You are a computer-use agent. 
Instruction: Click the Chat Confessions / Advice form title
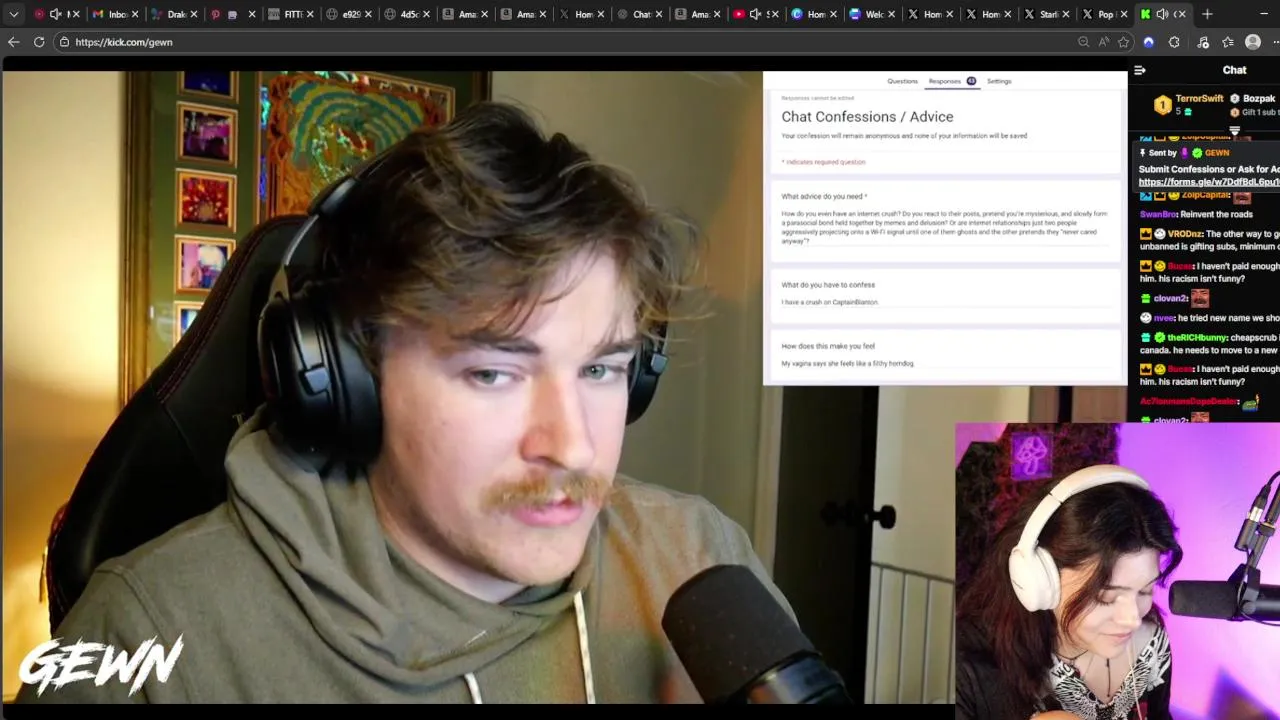point(867,117)
